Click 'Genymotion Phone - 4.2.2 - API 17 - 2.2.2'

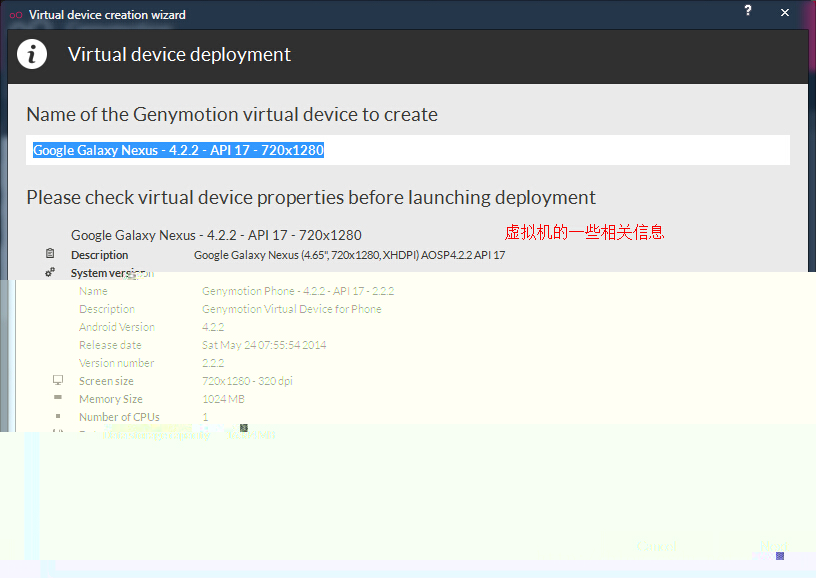[x=298, y=291]
